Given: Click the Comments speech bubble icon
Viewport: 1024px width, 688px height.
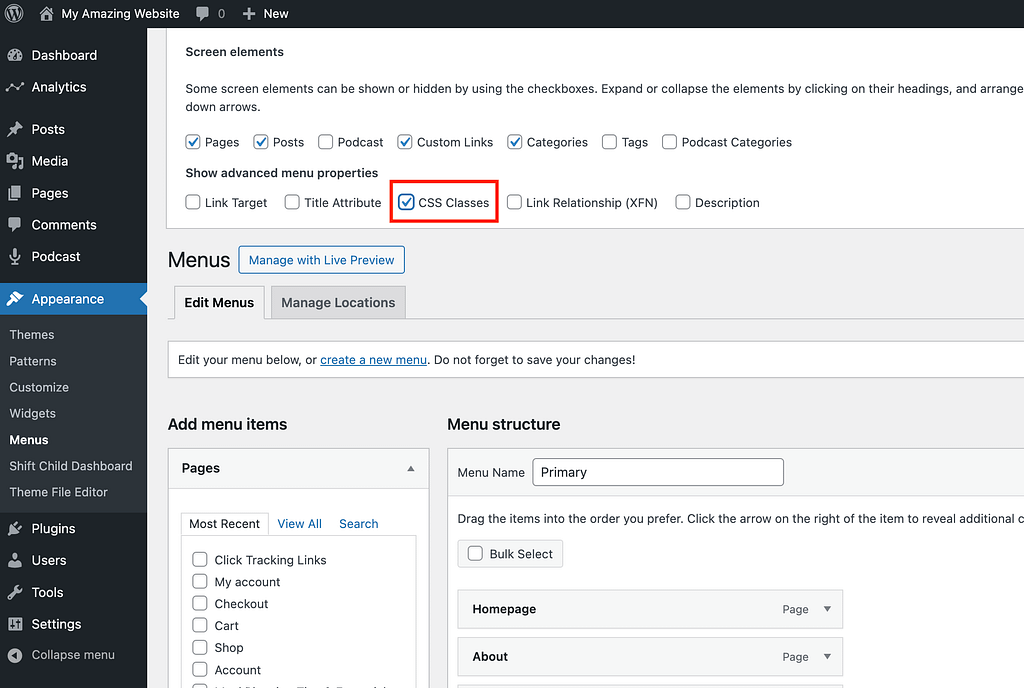Looking at the screenshot, I should (x=18, y=225).
